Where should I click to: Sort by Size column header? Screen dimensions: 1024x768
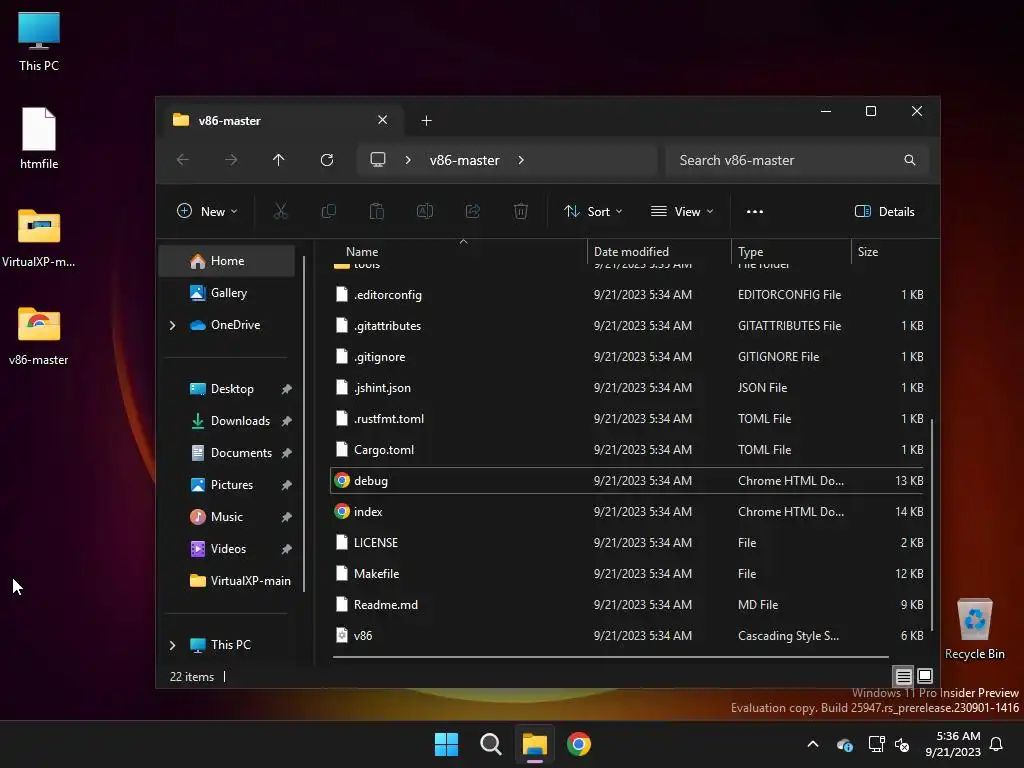click(890, 251)
